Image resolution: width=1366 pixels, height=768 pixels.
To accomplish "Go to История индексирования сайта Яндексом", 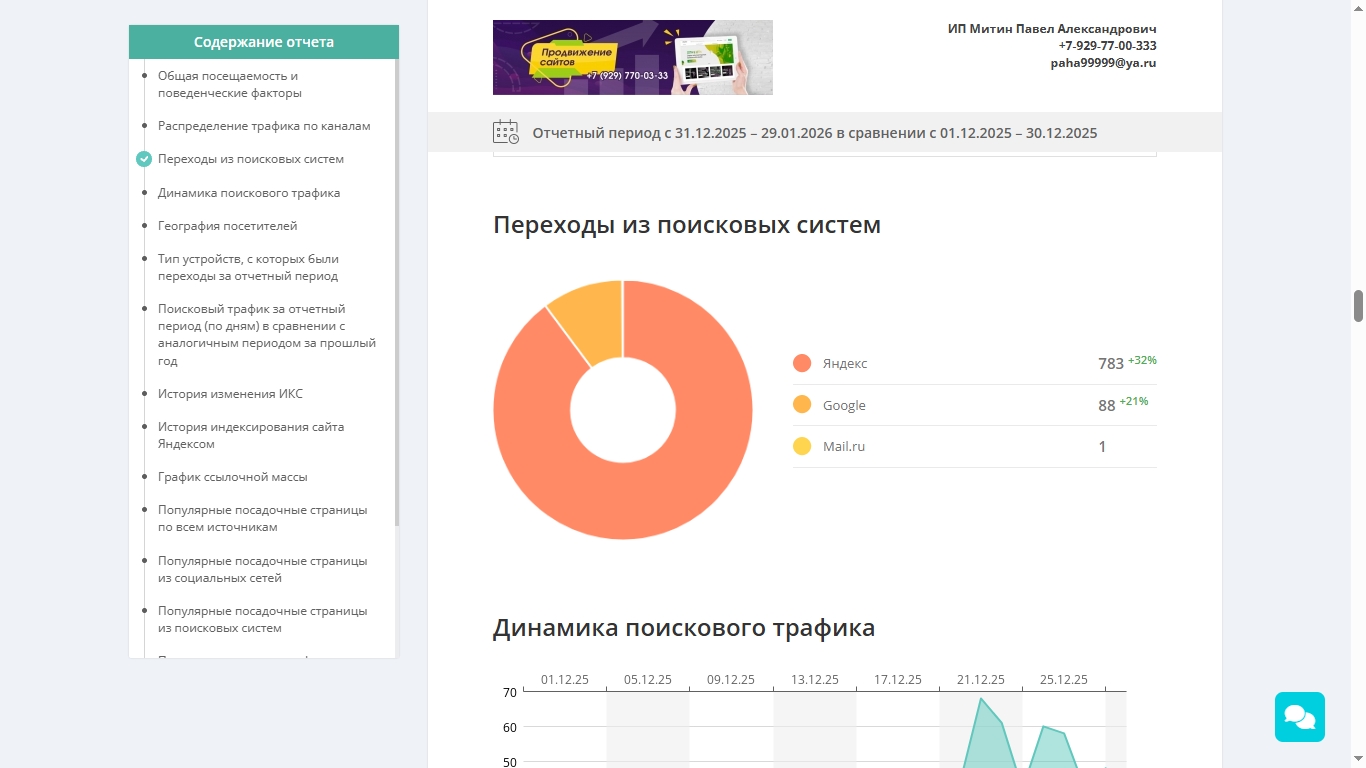I will [251, 435].
